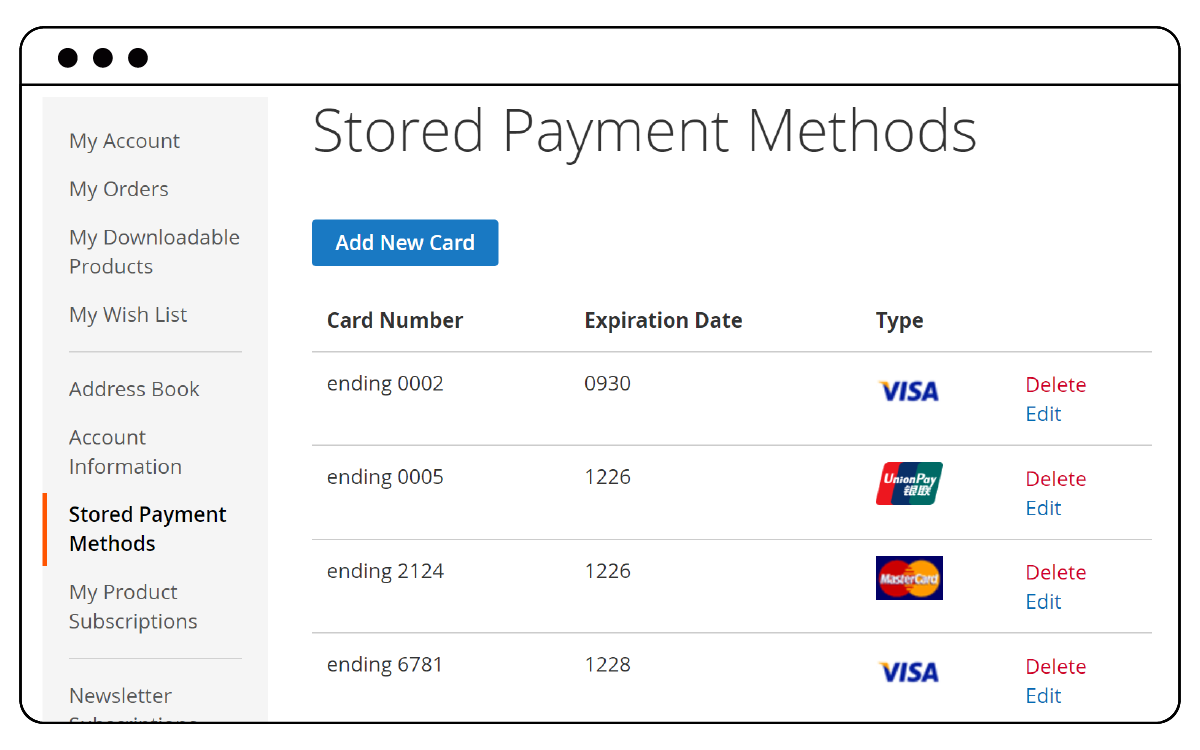
Task: Click the 'ending 2124' card number
Action: [x=385, y=571]
